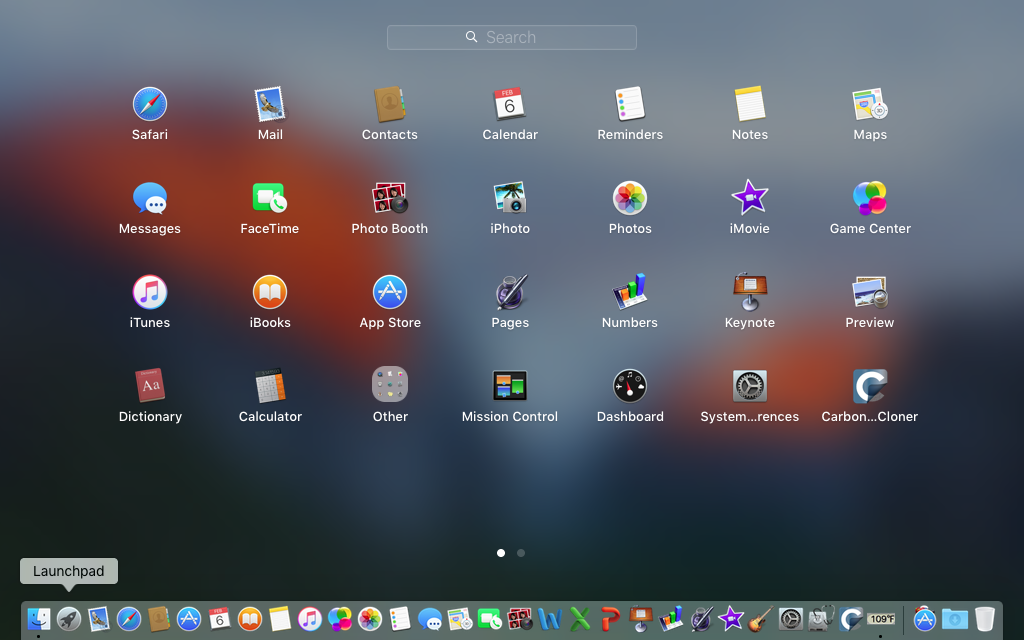Open Safari from the Launchpad grid

(150, 104)
